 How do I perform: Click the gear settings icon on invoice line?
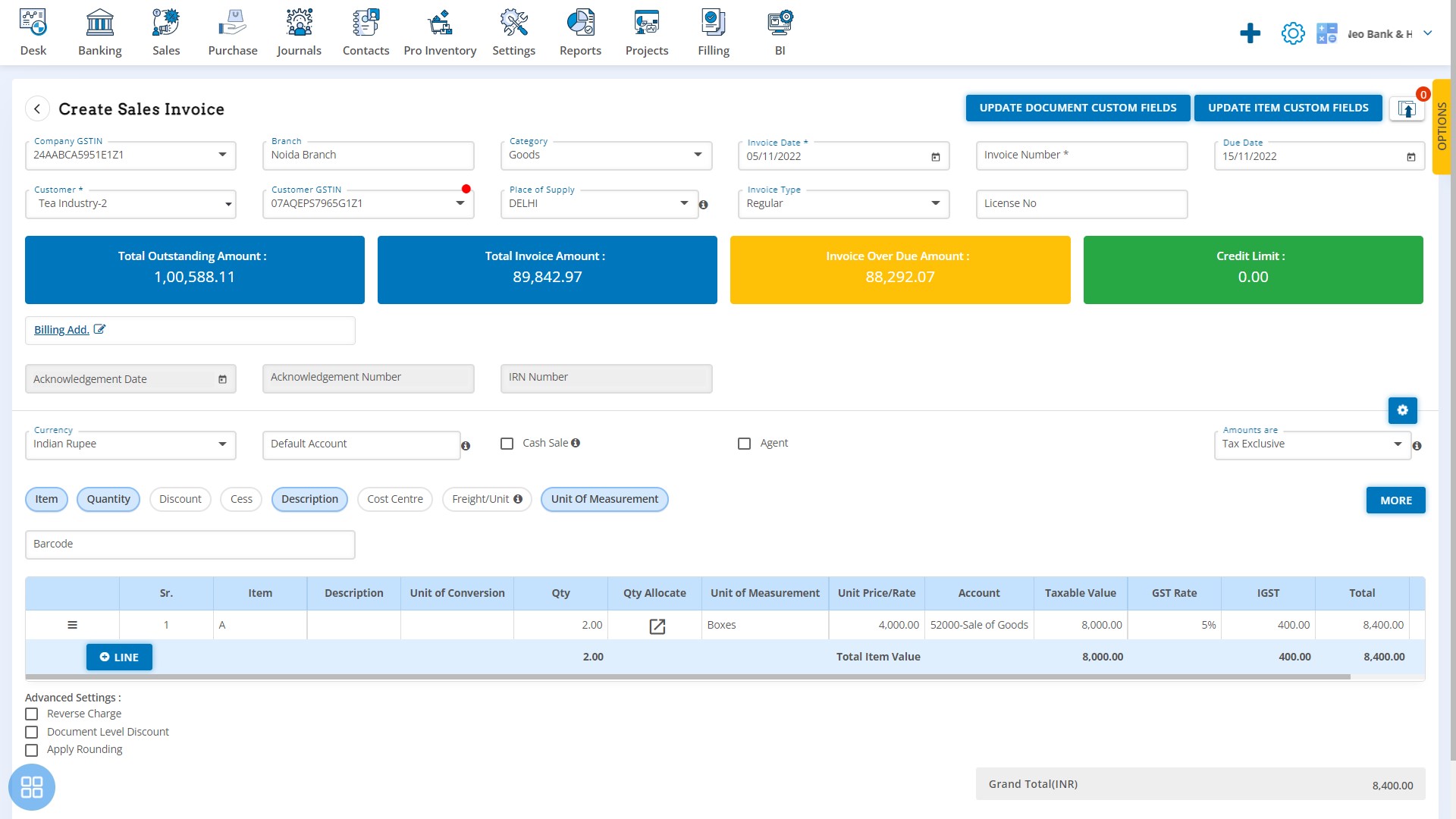(x=1402, y=411)
